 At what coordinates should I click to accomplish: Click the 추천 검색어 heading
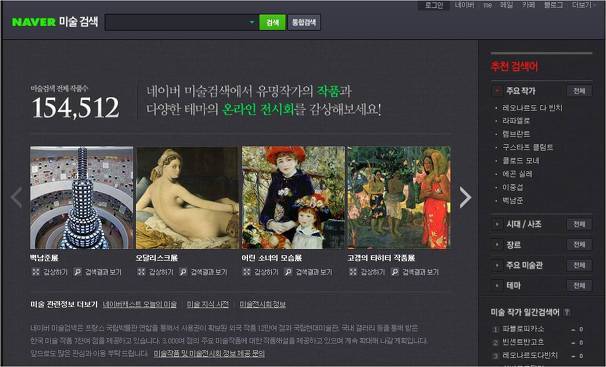pos(514,66)
